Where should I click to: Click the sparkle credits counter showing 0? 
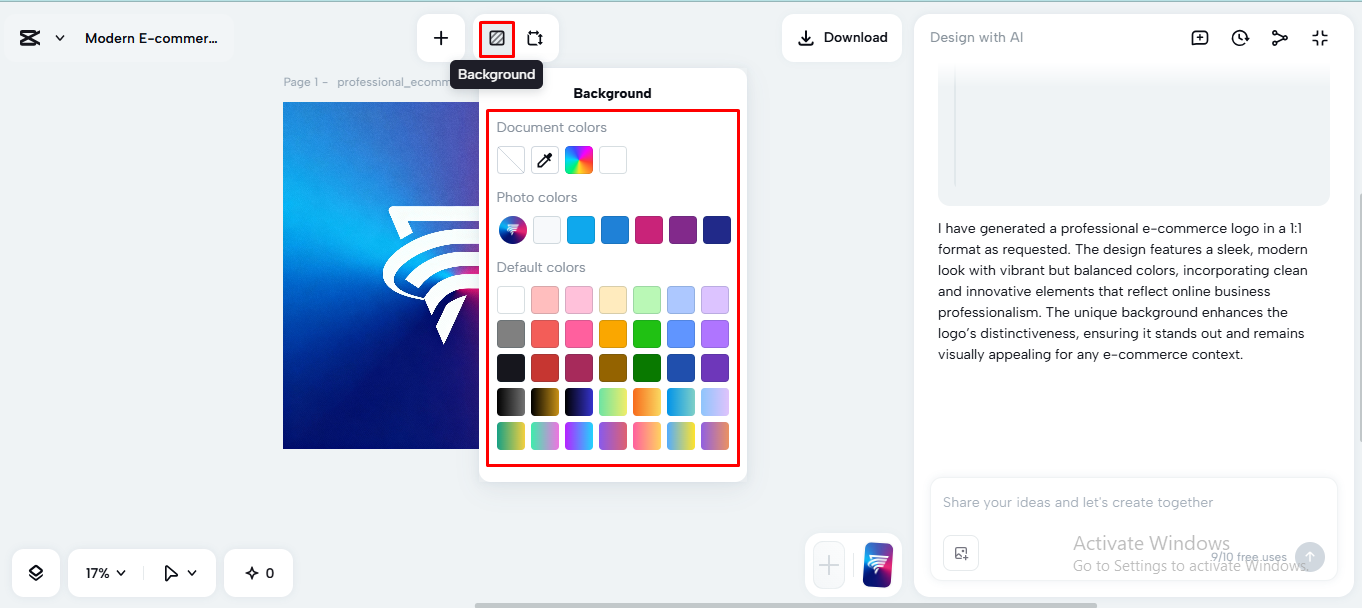[259, 573]
